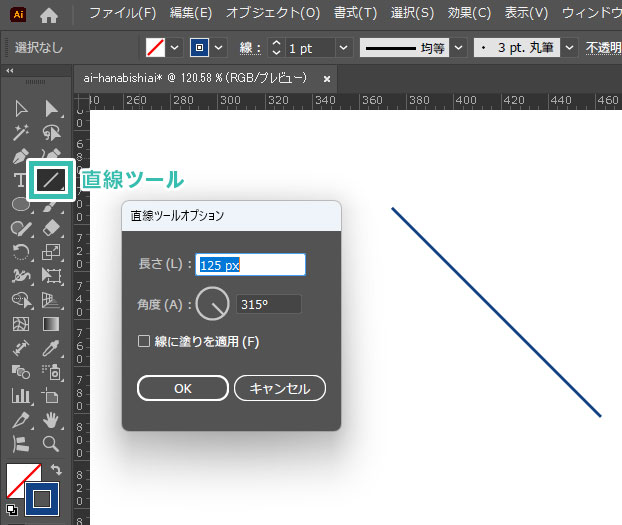Image resolution: width=622 pixels, height=525 pixels.
Task: Swap fill and stroke colors
Action: [55, 470]
